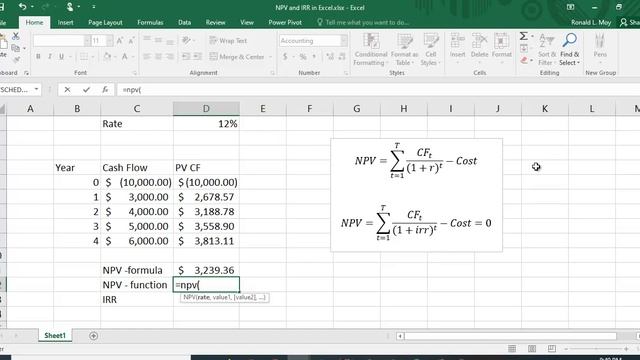
Task: Click horizontal scrollbar left arrow
Action: coord(400,336)
